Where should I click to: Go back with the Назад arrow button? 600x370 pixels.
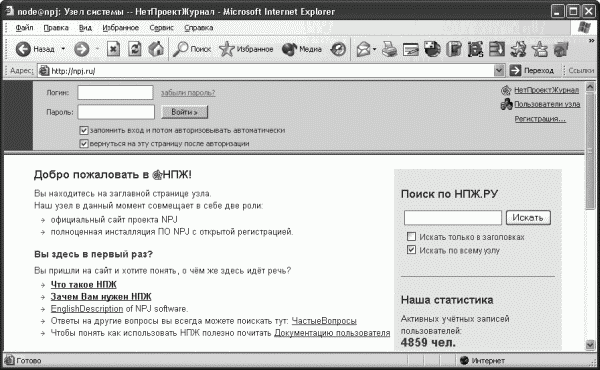tap(35, 49)
